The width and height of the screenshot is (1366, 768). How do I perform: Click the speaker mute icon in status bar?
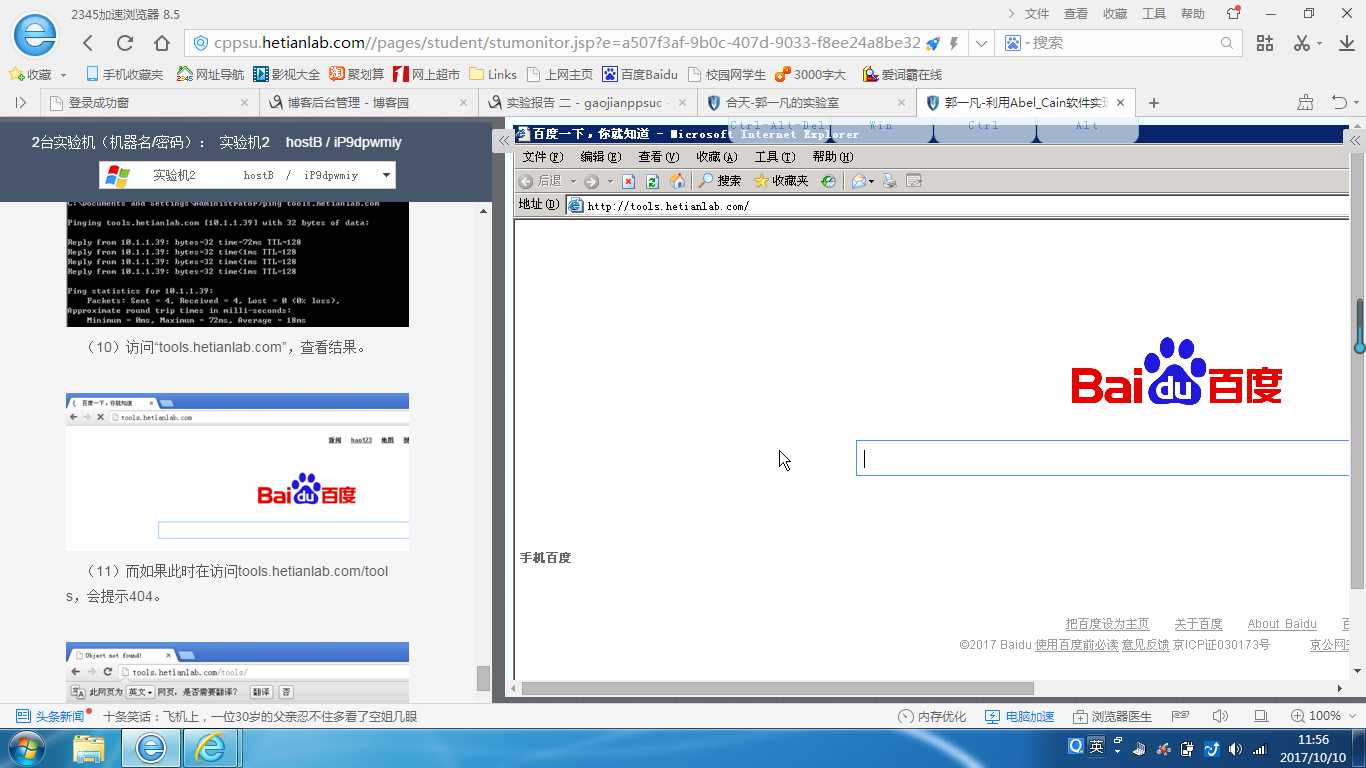(x=1220, y=716)
